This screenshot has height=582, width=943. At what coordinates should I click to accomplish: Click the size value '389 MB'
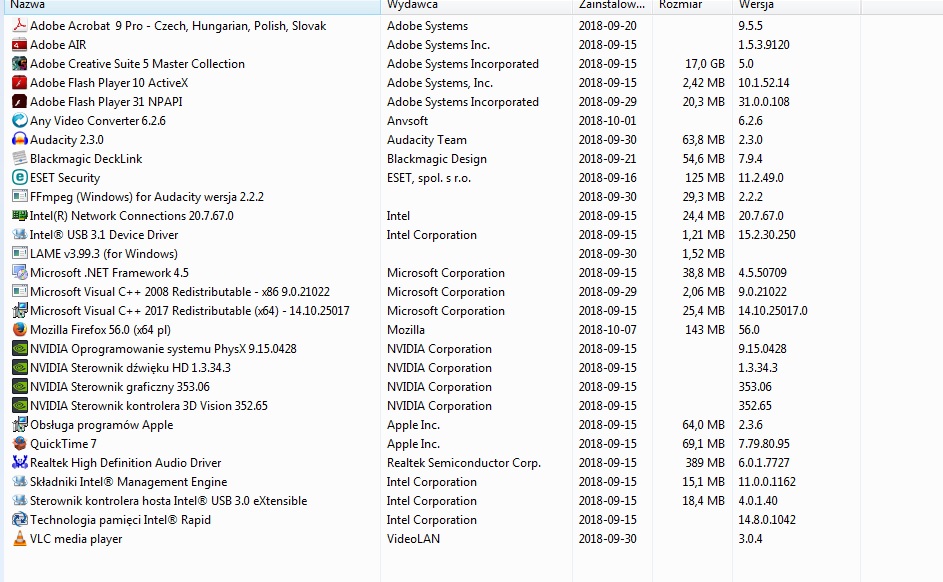pyautogui.click(x=705, y=463)
